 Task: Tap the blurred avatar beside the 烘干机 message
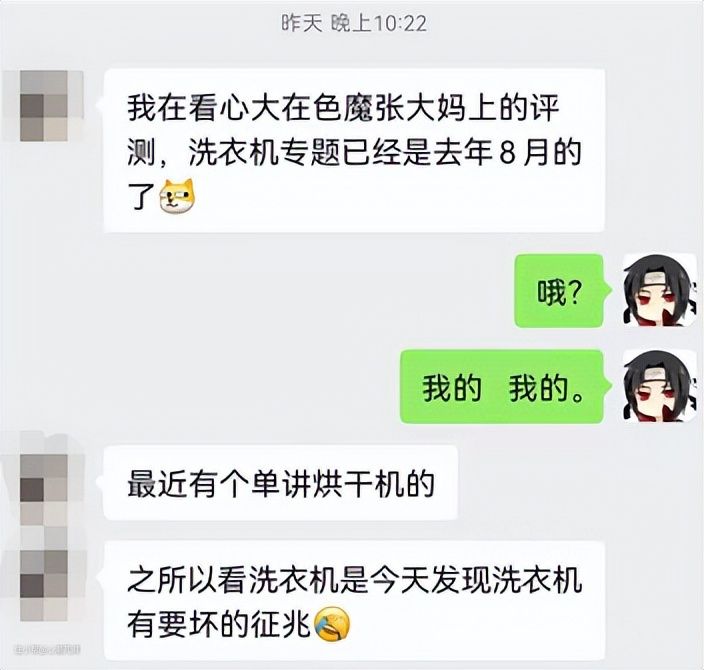tap(44, 489)
